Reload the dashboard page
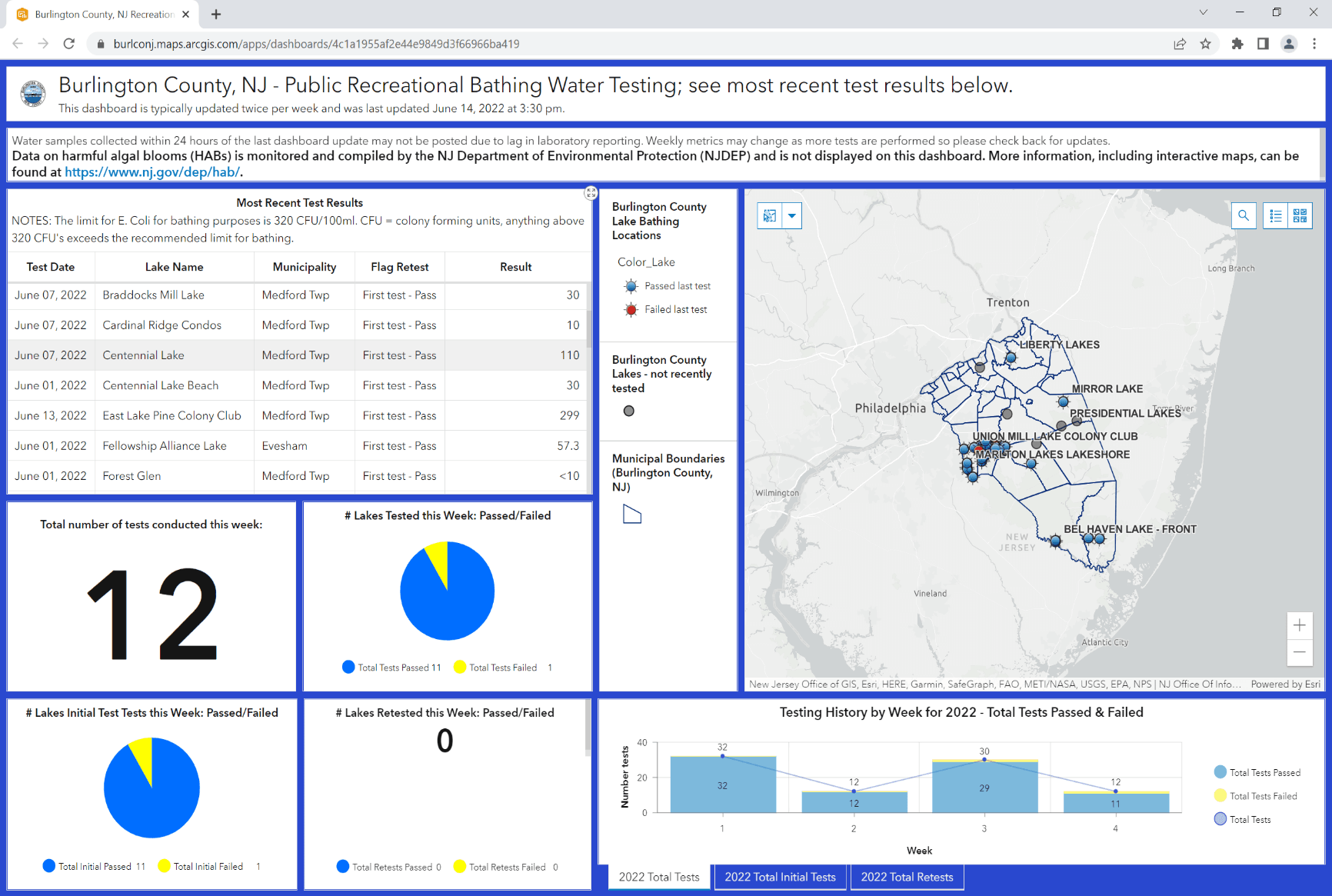The image size is (1332, 896). [69, 44]
